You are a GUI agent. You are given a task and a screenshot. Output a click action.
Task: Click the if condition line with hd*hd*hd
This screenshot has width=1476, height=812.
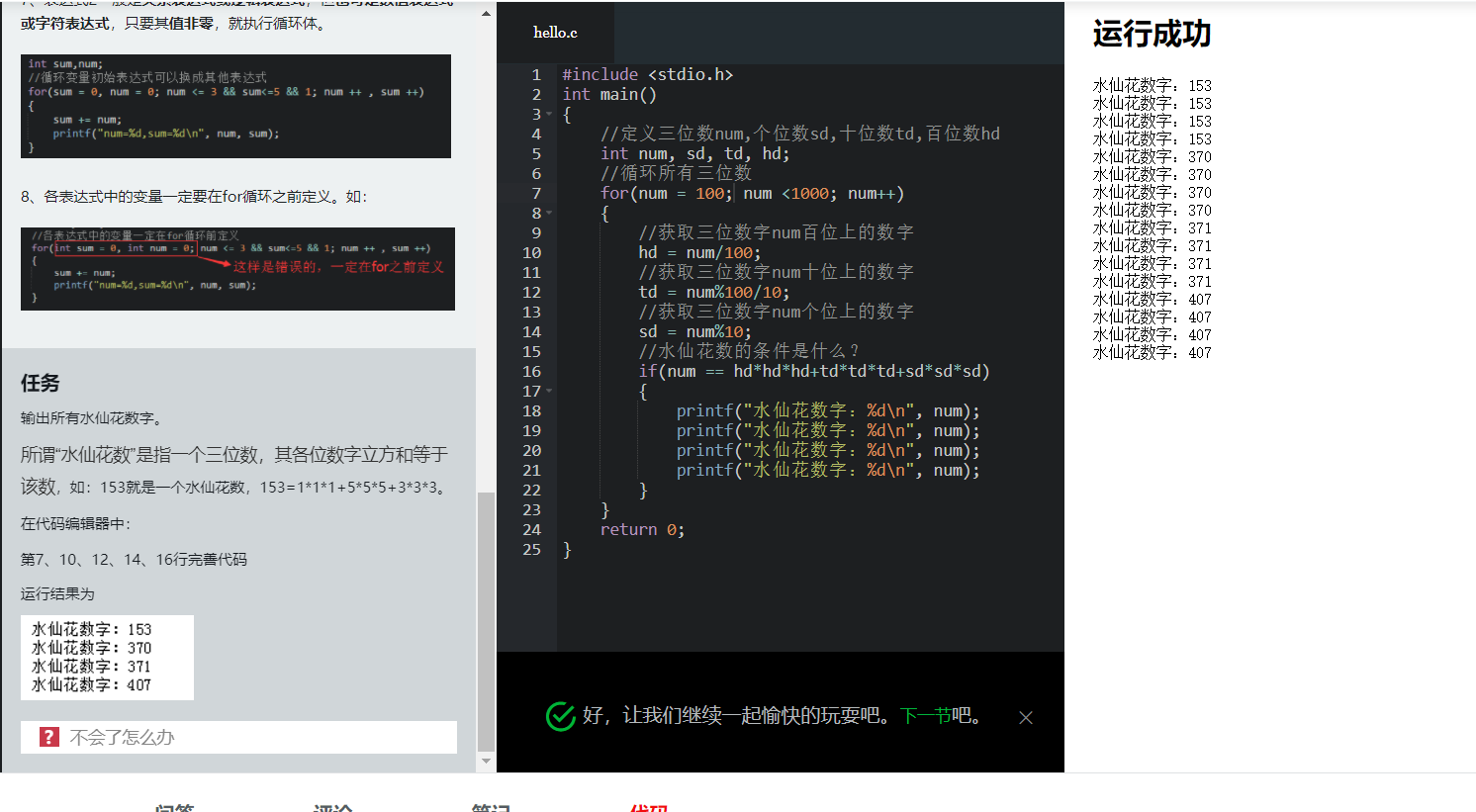click(x=813, y=371)
